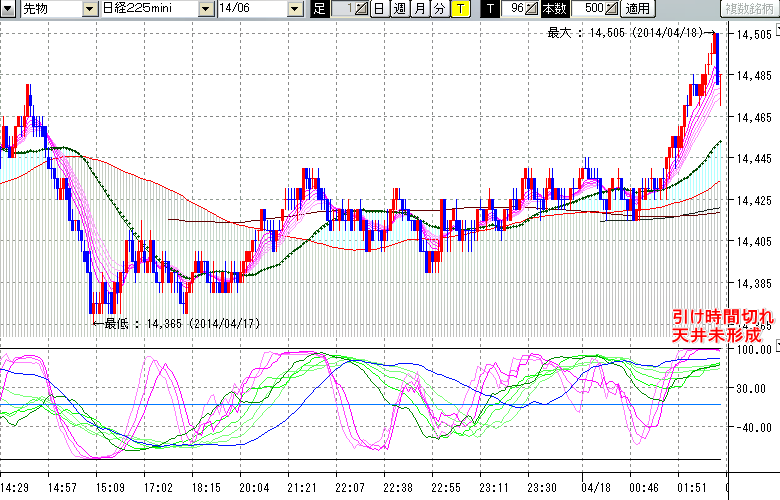Click the 500 bar count input field
Viewport: 780px width, 500px height.
click(591, 9)
